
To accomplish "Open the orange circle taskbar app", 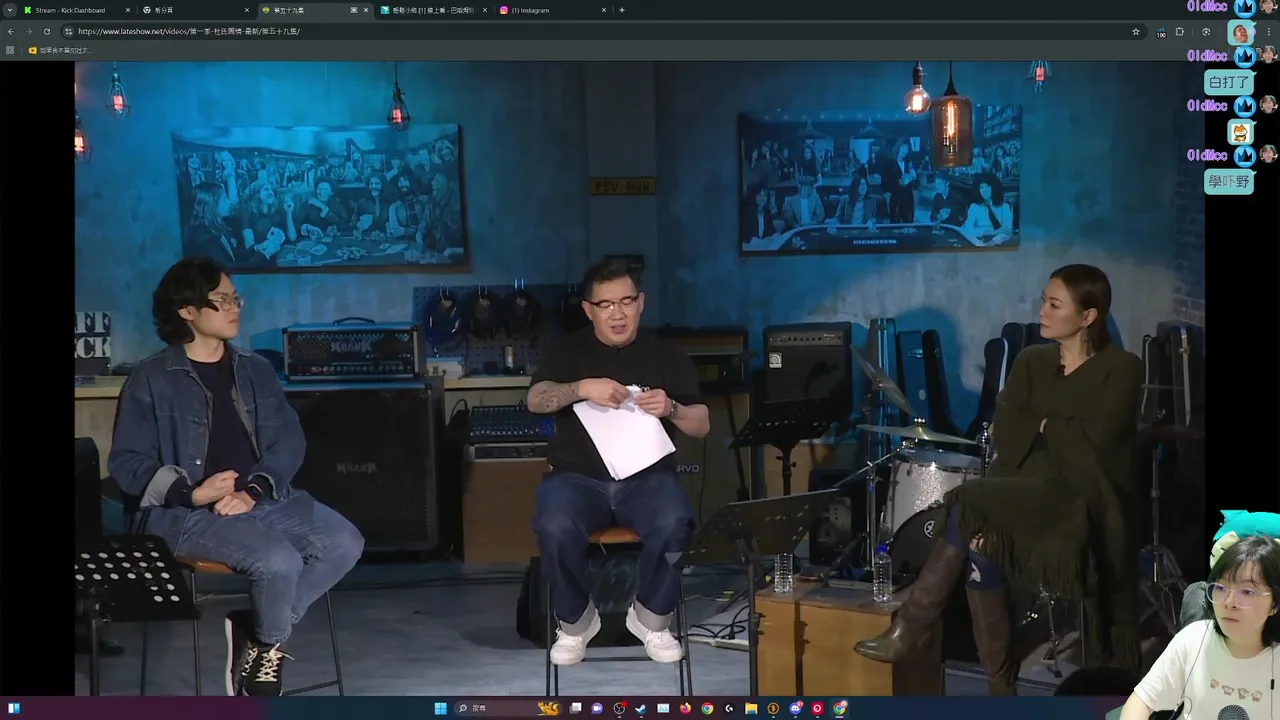I will [x=773, y=708].
